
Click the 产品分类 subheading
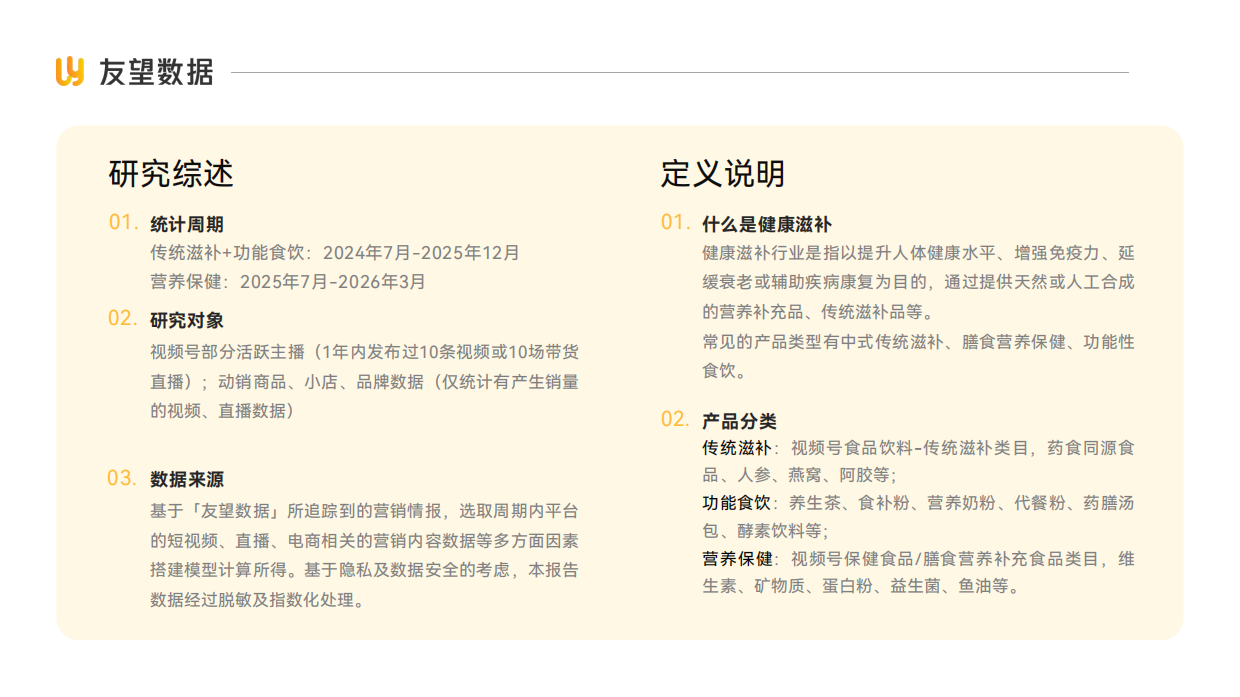(x=739, y=422)
